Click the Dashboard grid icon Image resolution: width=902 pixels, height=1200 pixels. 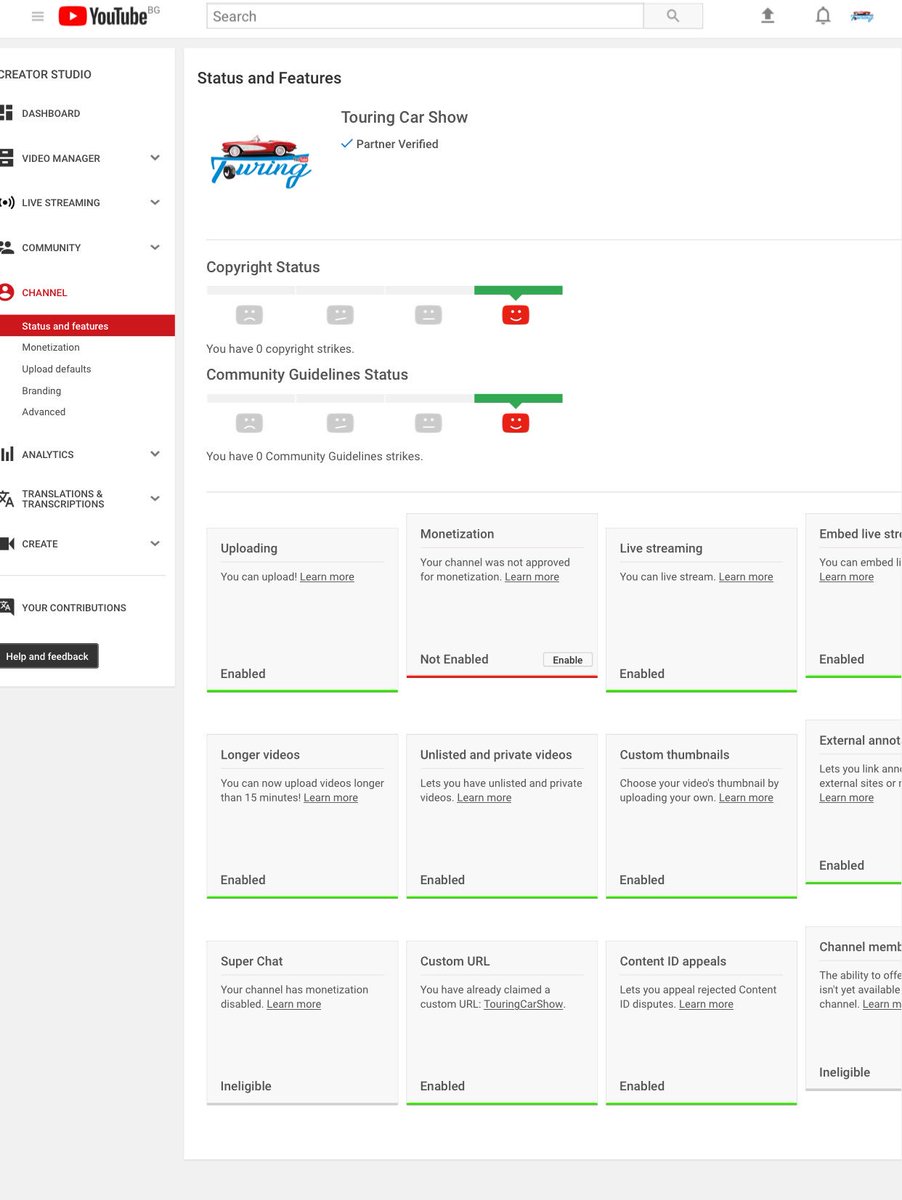coord(6,113)
